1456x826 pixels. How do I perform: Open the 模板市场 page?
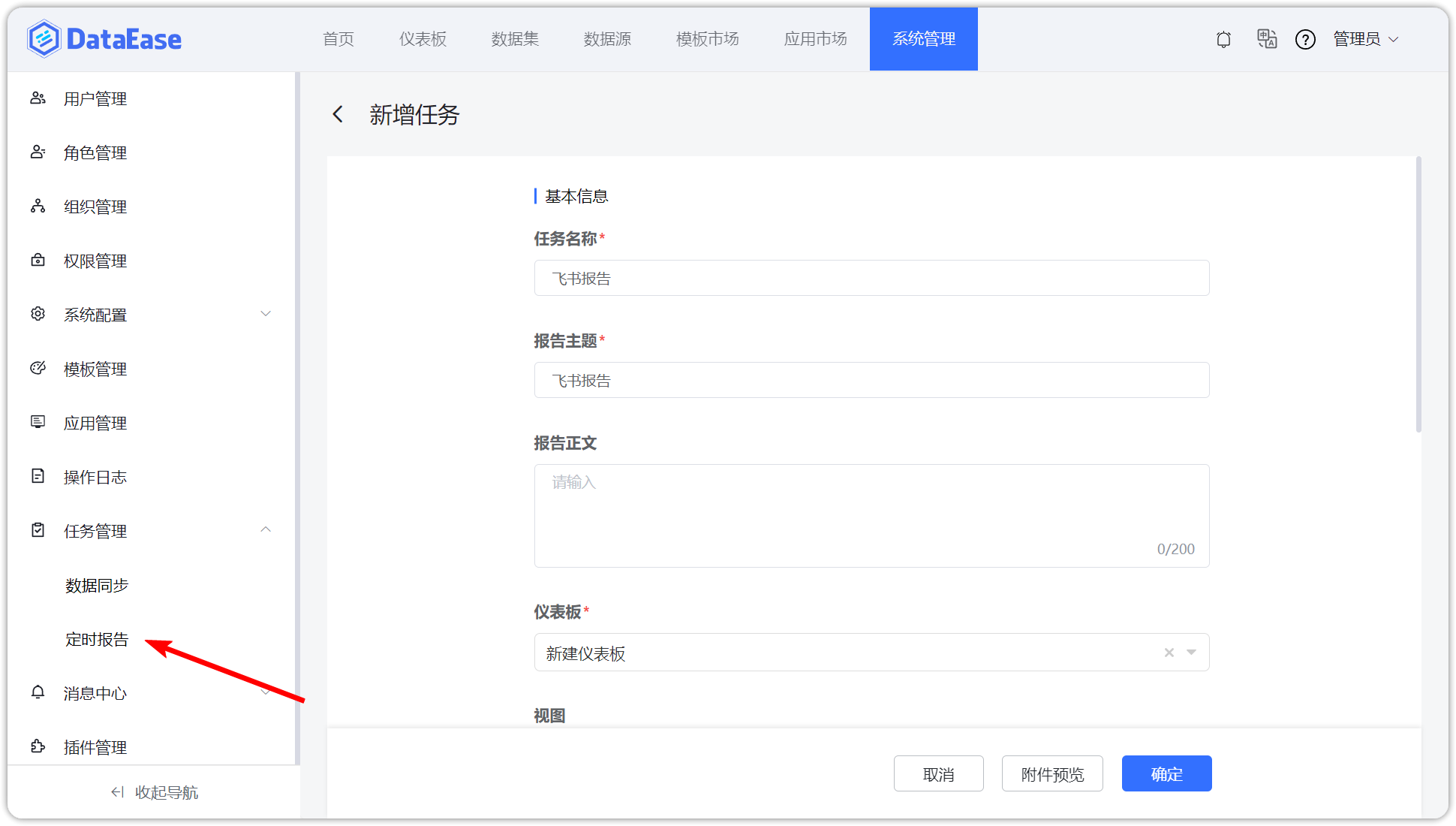tap(707, 39)
